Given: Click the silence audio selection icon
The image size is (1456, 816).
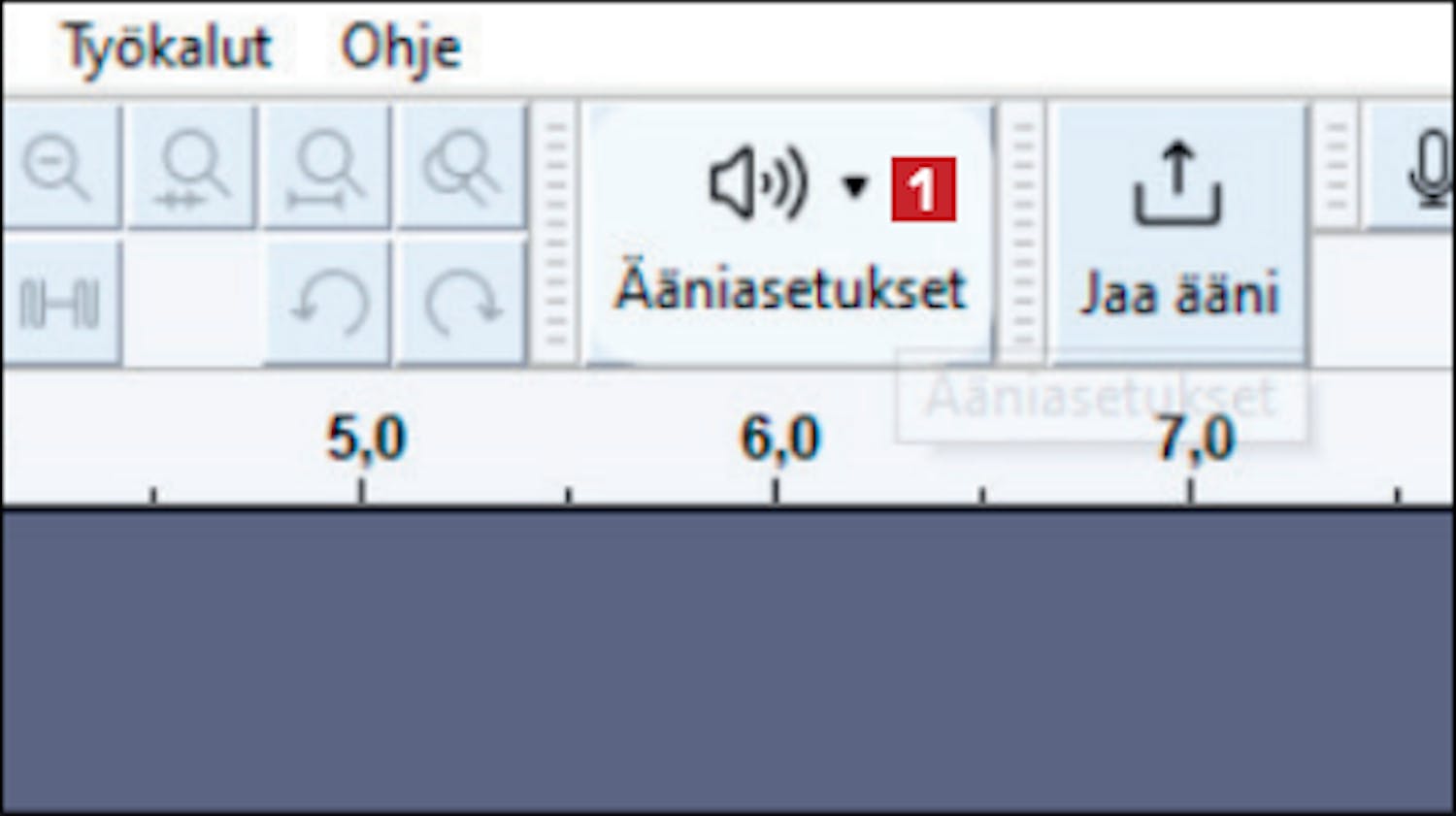Looking at the screenshot, I should coord(58,303).
